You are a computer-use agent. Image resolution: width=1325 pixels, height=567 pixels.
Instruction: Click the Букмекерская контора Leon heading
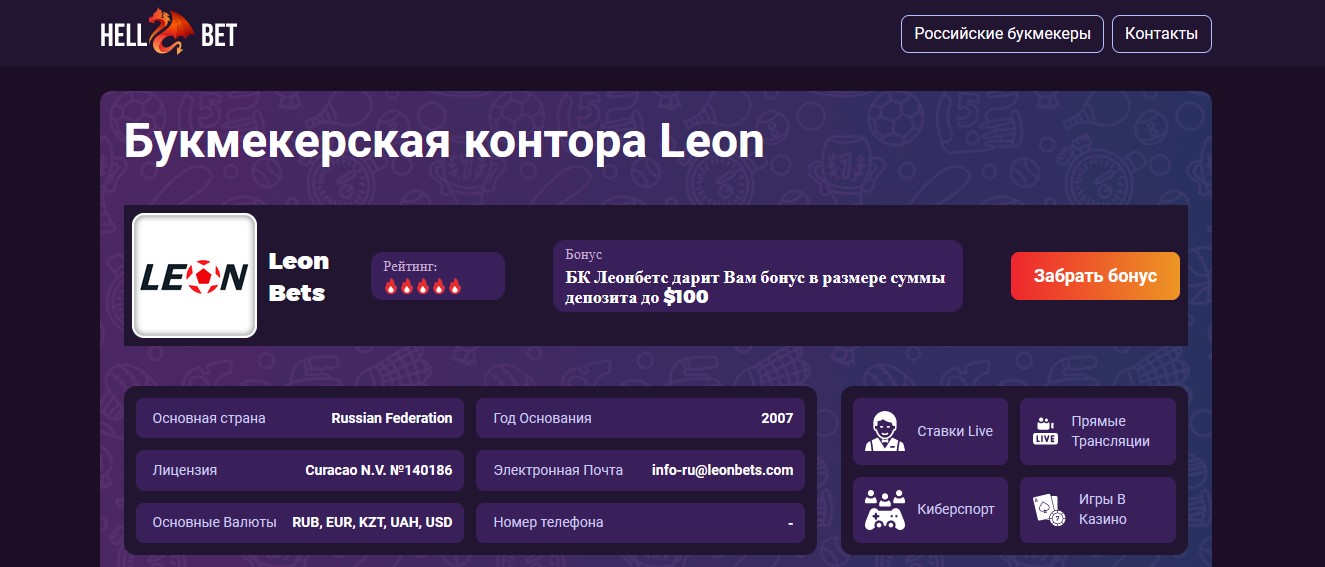point(444,143)
